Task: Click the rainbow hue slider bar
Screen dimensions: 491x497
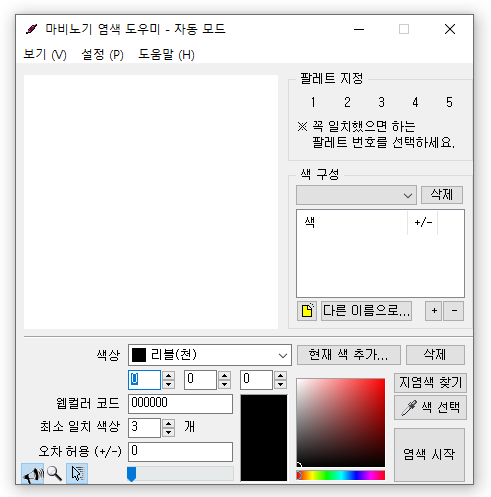Action: click(341, 475)
